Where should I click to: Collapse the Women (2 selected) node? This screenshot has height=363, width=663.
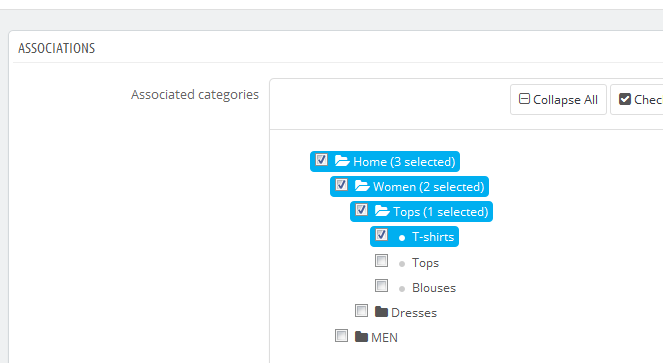pos(428,187)
